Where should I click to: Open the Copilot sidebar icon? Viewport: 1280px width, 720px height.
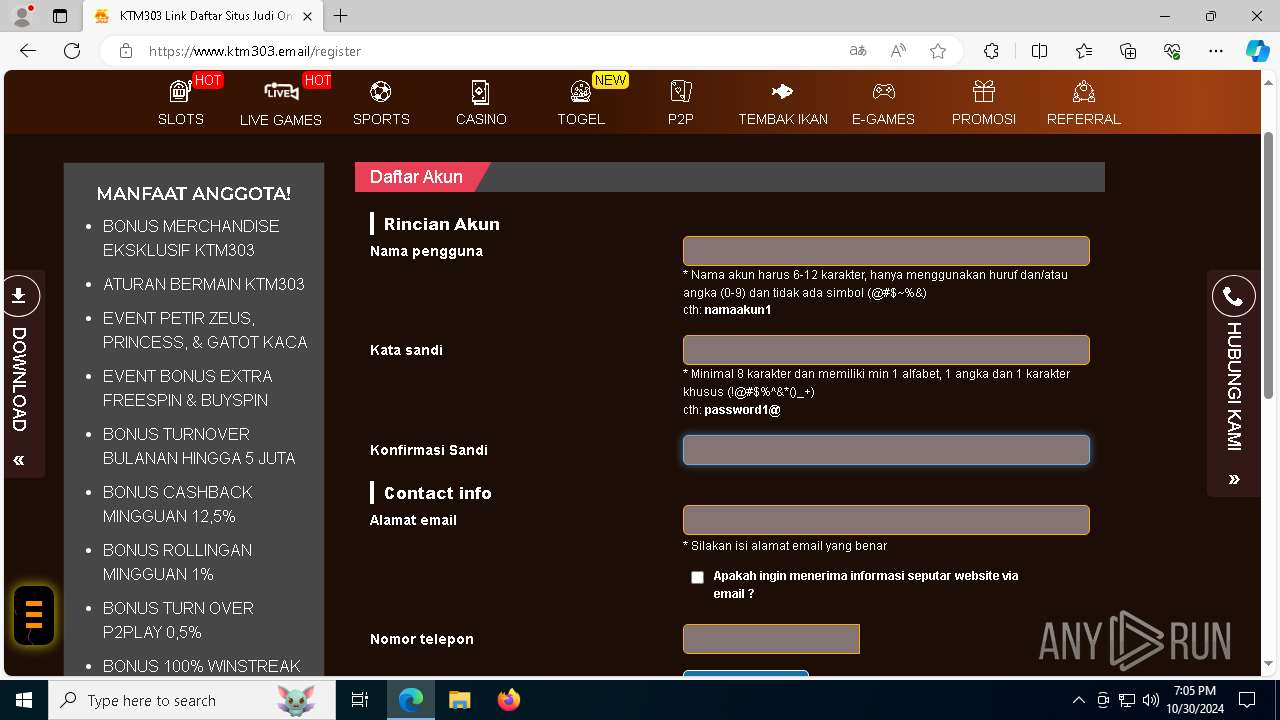pos(1257,51)
